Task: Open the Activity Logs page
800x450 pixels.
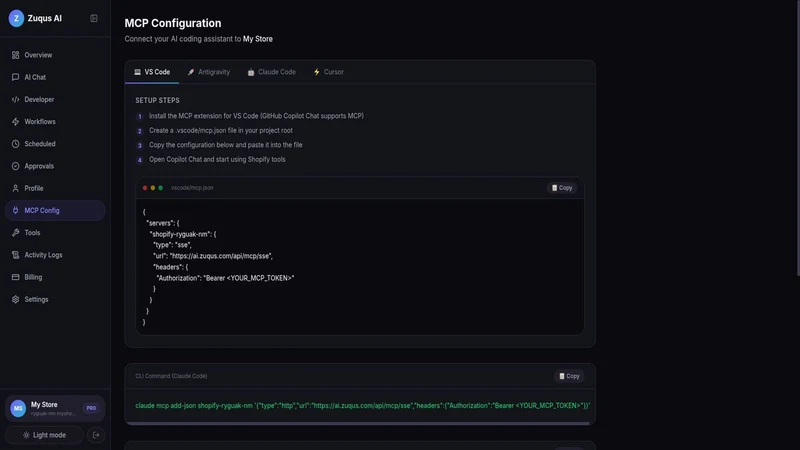Action: [55, 255]
